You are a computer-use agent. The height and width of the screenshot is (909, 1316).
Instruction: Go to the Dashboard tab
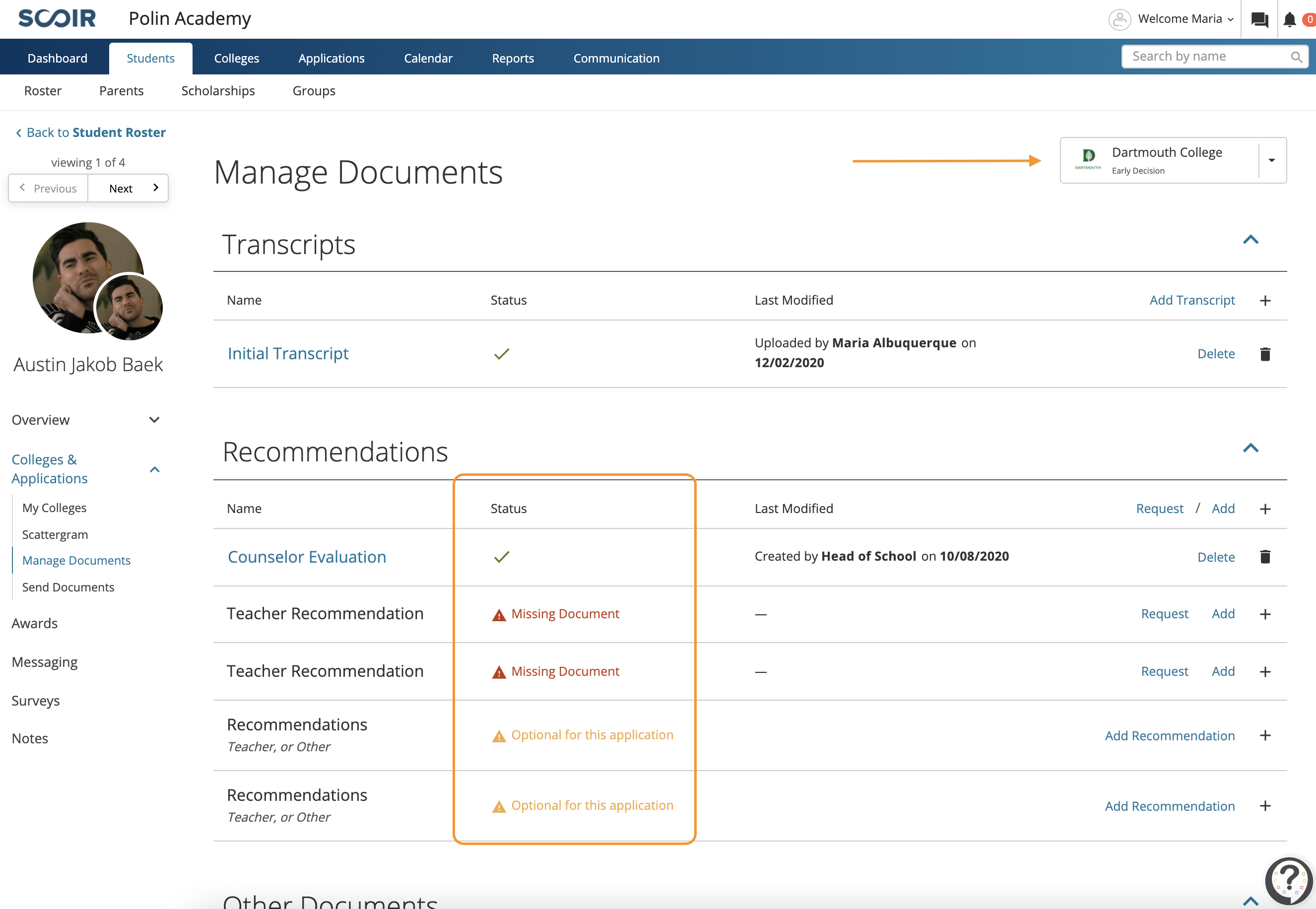[x=58, y=59]
